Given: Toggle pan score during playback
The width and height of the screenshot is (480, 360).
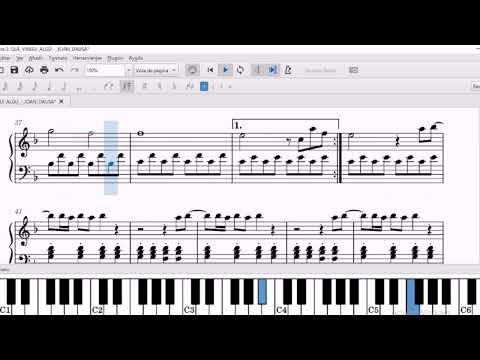Looking at the screenshot, I should tap(273, 70).
